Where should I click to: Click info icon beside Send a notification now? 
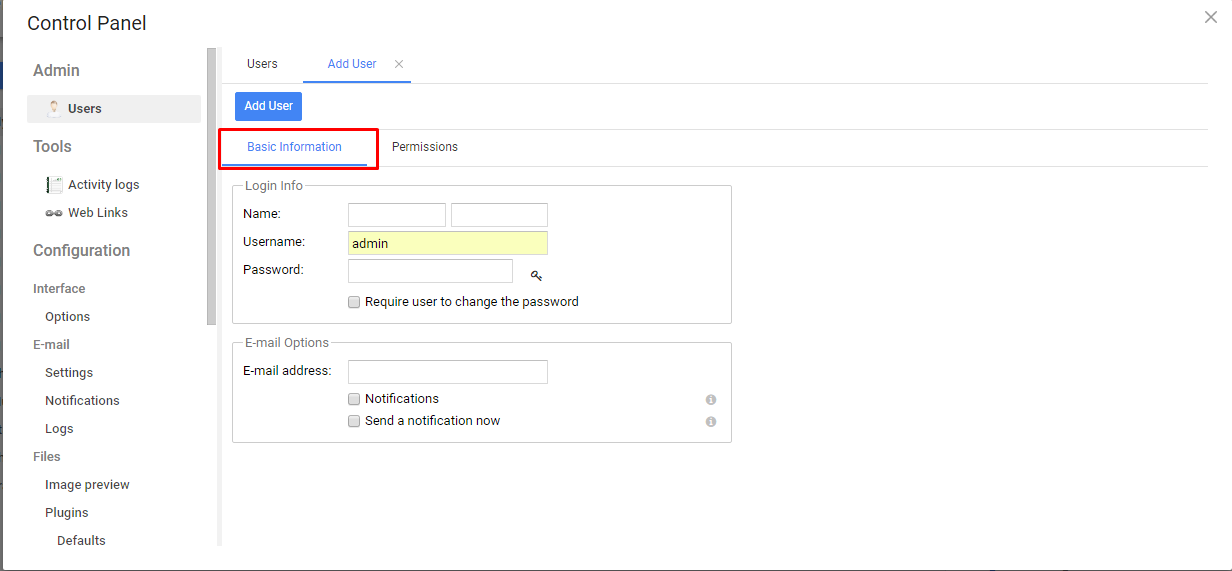point(711,421)
